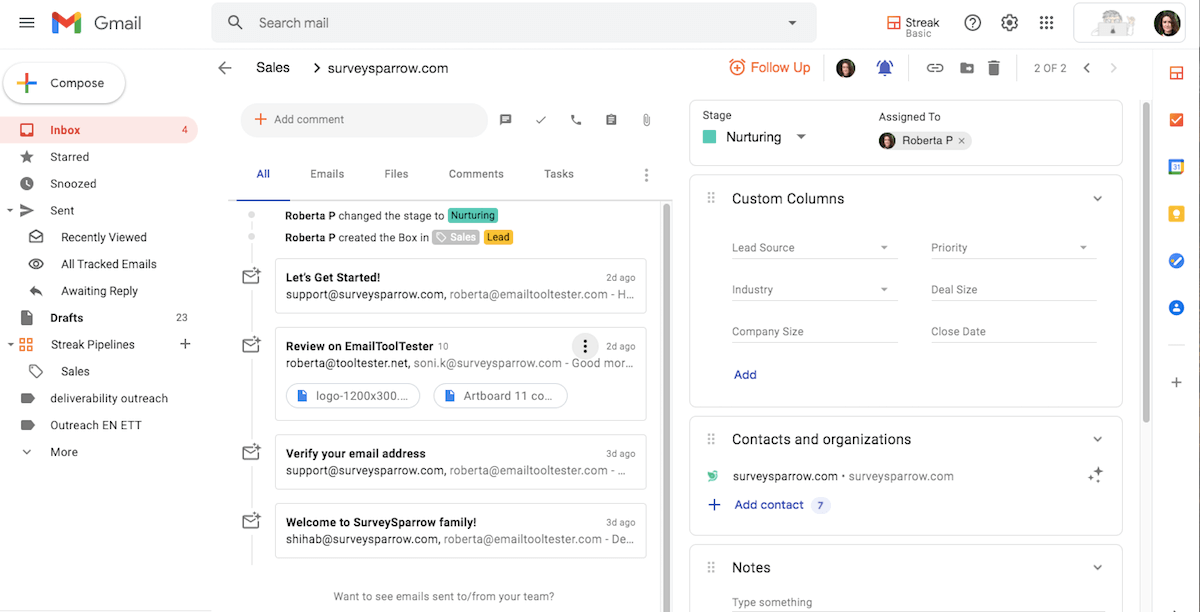Open the Nurturing stage dropdown
Viewport: 1200px width, 612px height.
pos(801,137)
